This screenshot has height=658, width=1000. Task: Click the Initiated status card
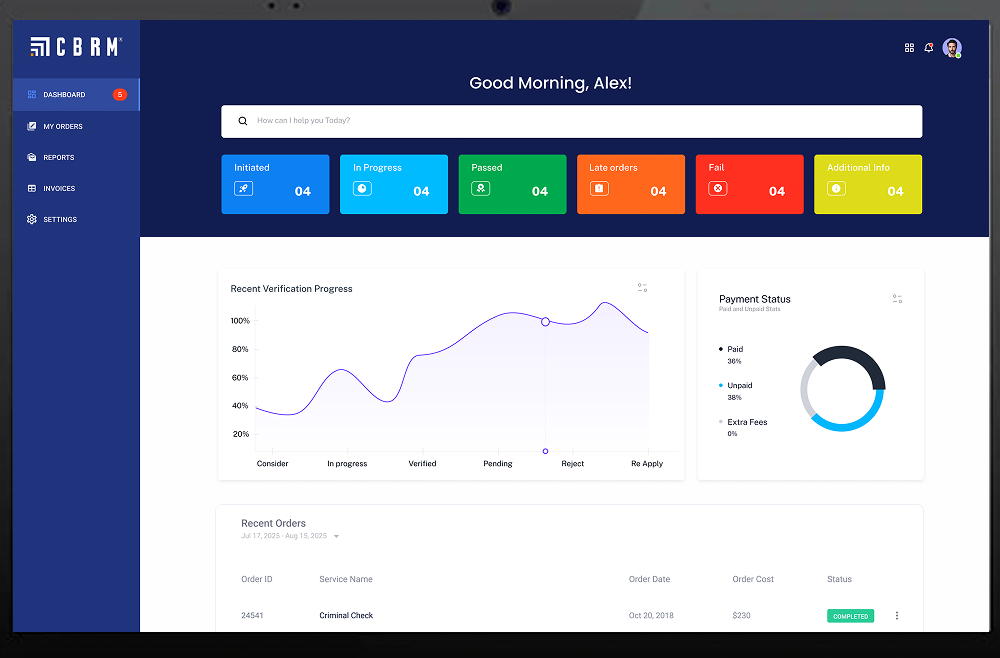click(x=275, y=184)
